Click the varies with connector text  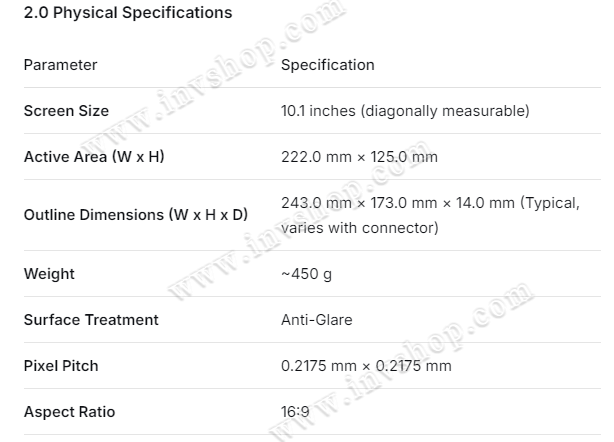[x=359, y=228]
